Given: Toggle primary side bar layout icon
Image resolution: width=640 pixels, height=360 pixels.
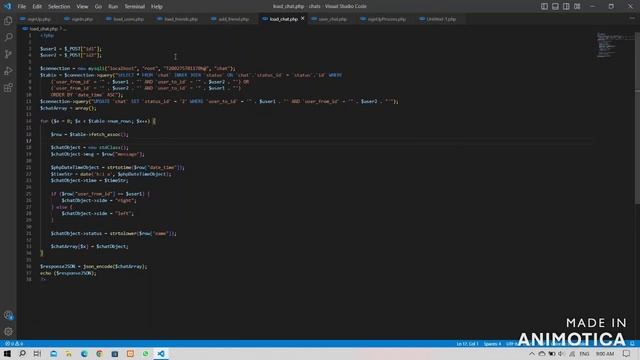Looking at the screenshot, I should click(544, 6).
